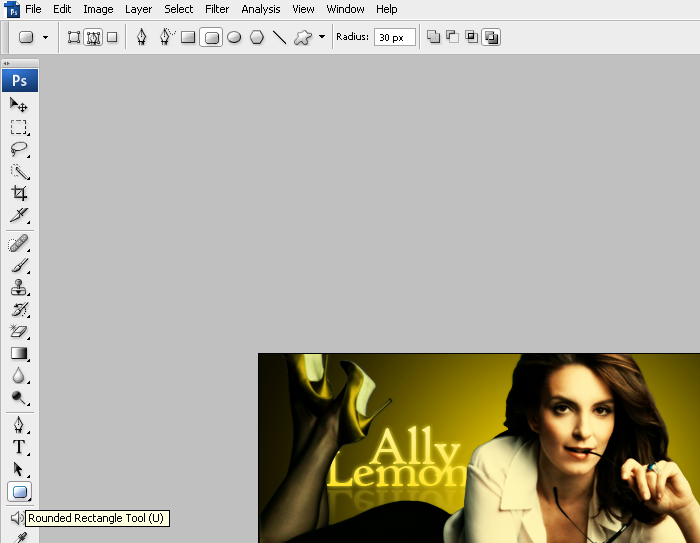
Task: Choose Polygon shape in options bar
Action: (x=257, y=38)
